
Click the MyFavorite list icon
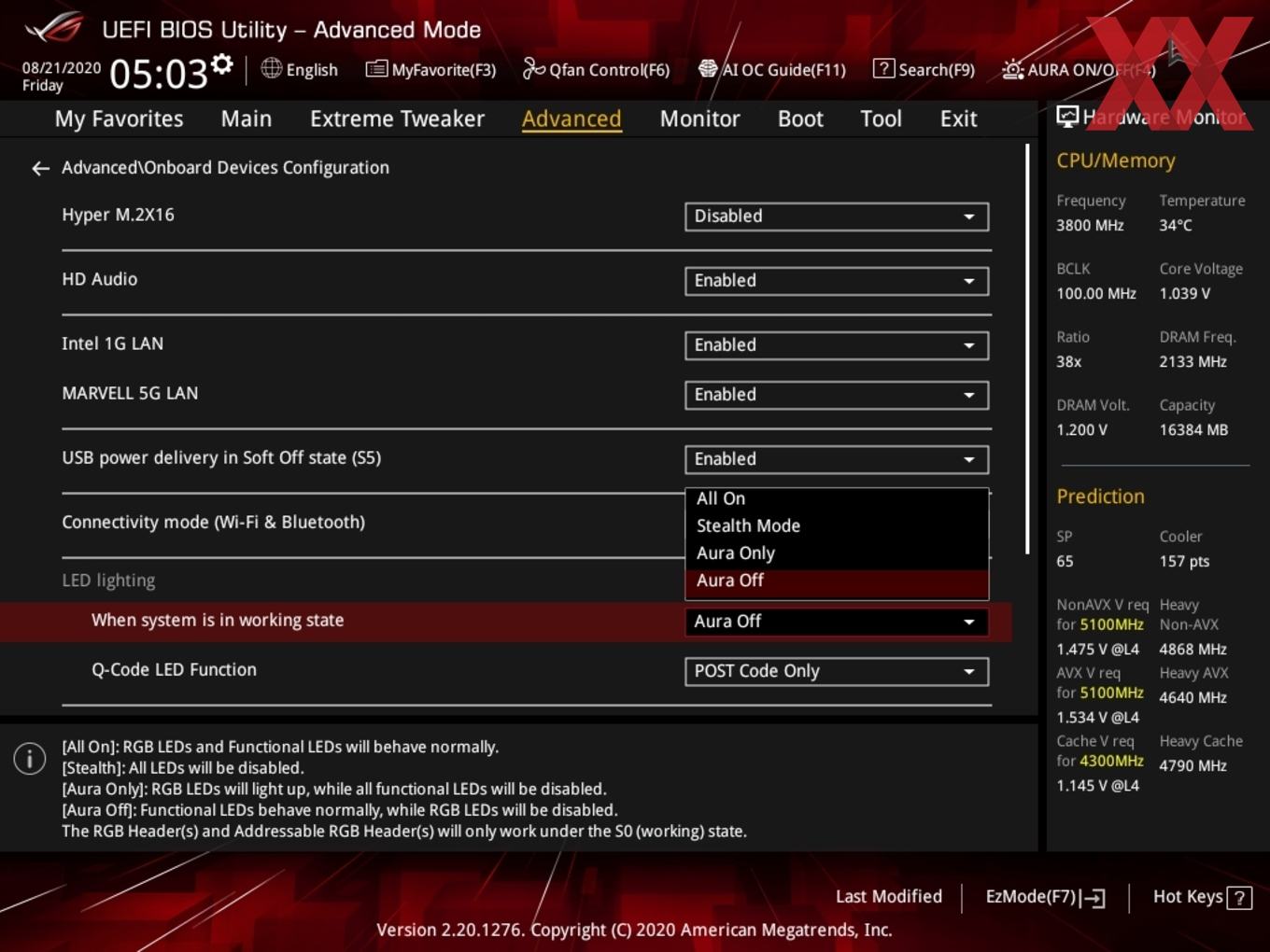pyautogui.click(x=376, y=69)
